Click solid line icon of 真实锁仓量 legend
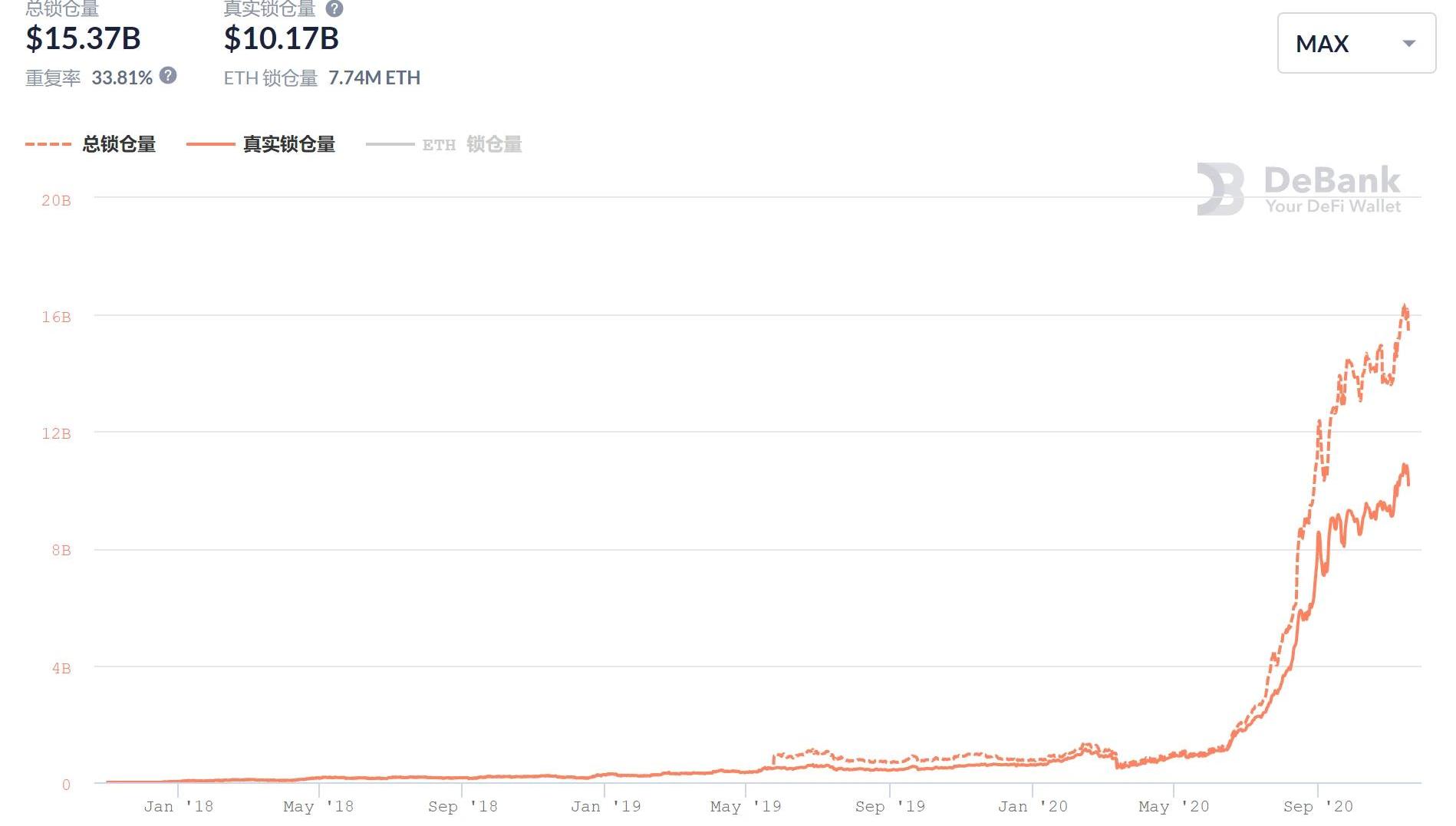Image resolution: width=1456 pixels, height=826 pixels. [210, 144]
